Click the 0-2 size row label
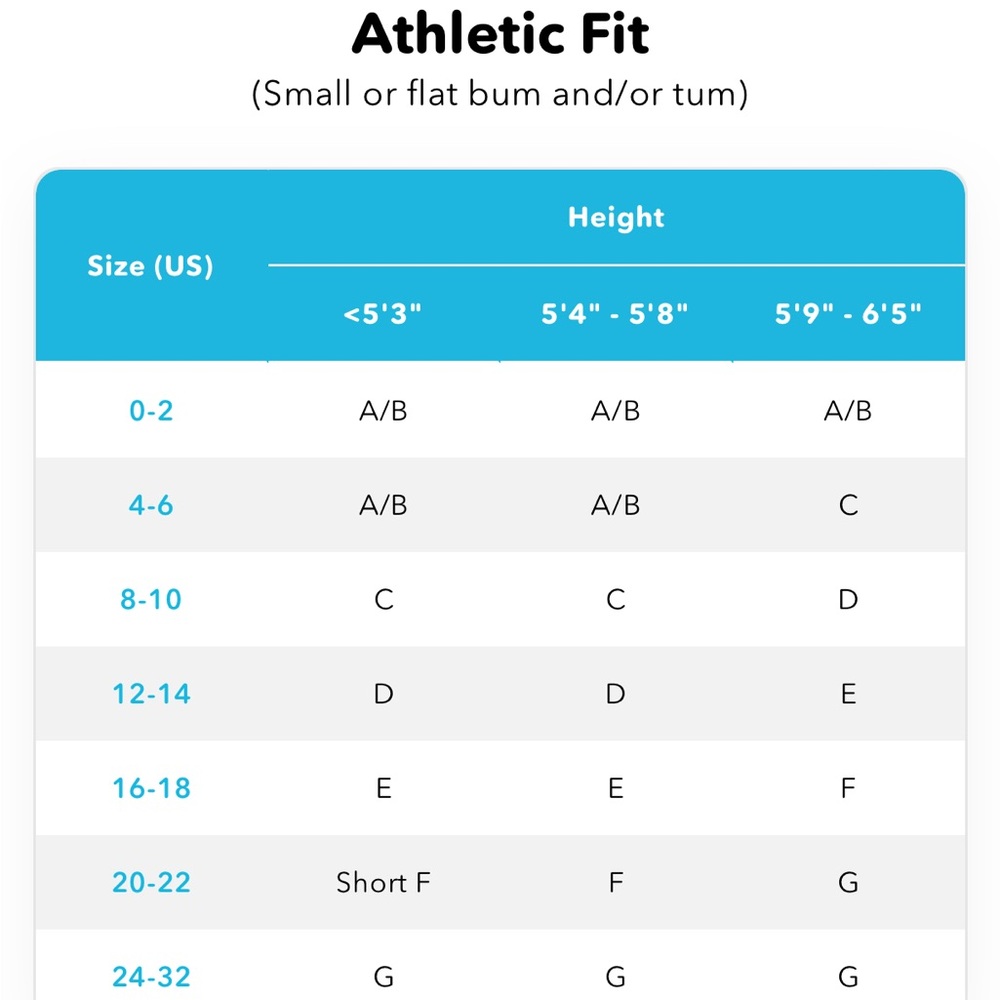This screenshot has width=1000, height=1000. coord(151,410)
